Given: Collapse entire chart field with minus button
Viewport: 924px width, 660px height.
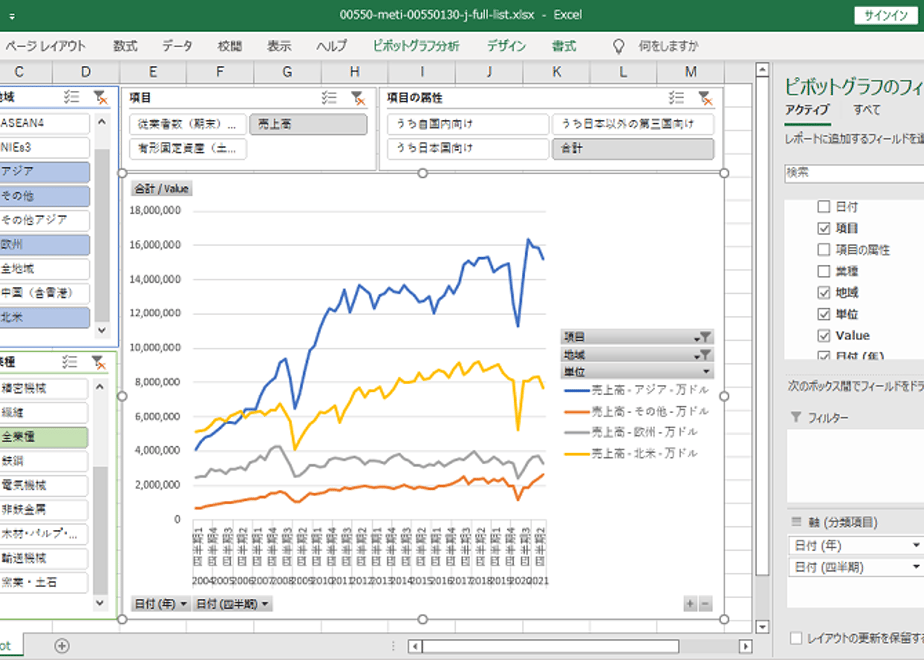Looking at the screenshot, I should point(705,603).
